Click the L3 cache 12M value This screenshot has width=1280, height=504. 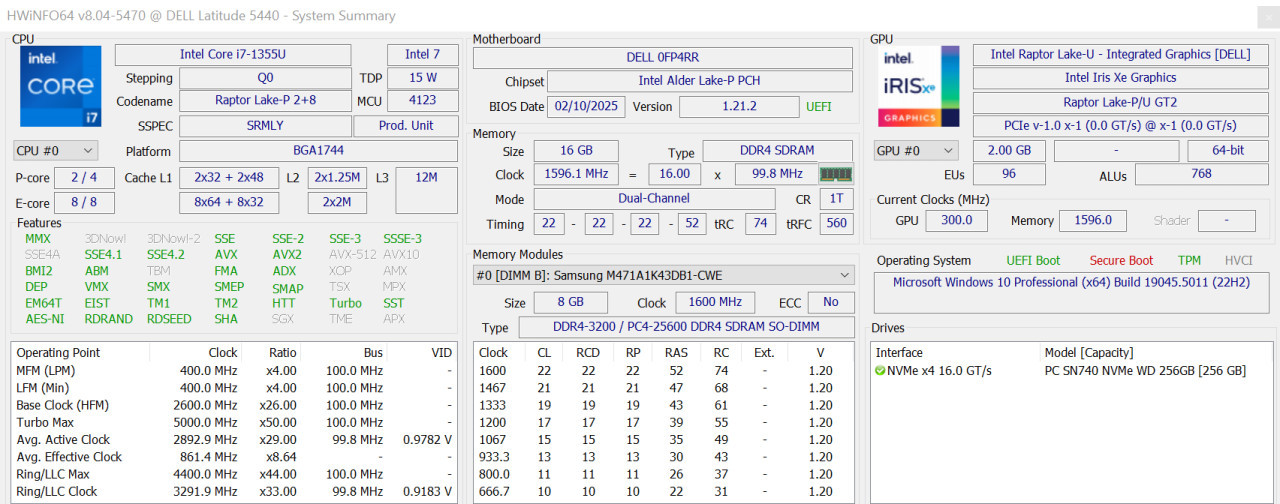(426, 190)
